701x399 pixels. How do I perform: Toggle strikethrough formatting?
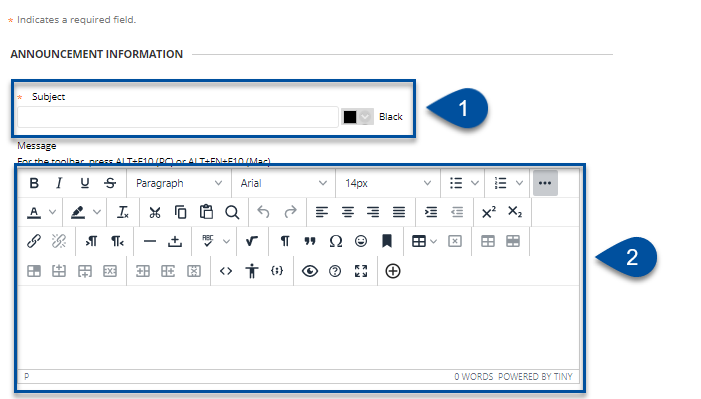tap(110, 183)
